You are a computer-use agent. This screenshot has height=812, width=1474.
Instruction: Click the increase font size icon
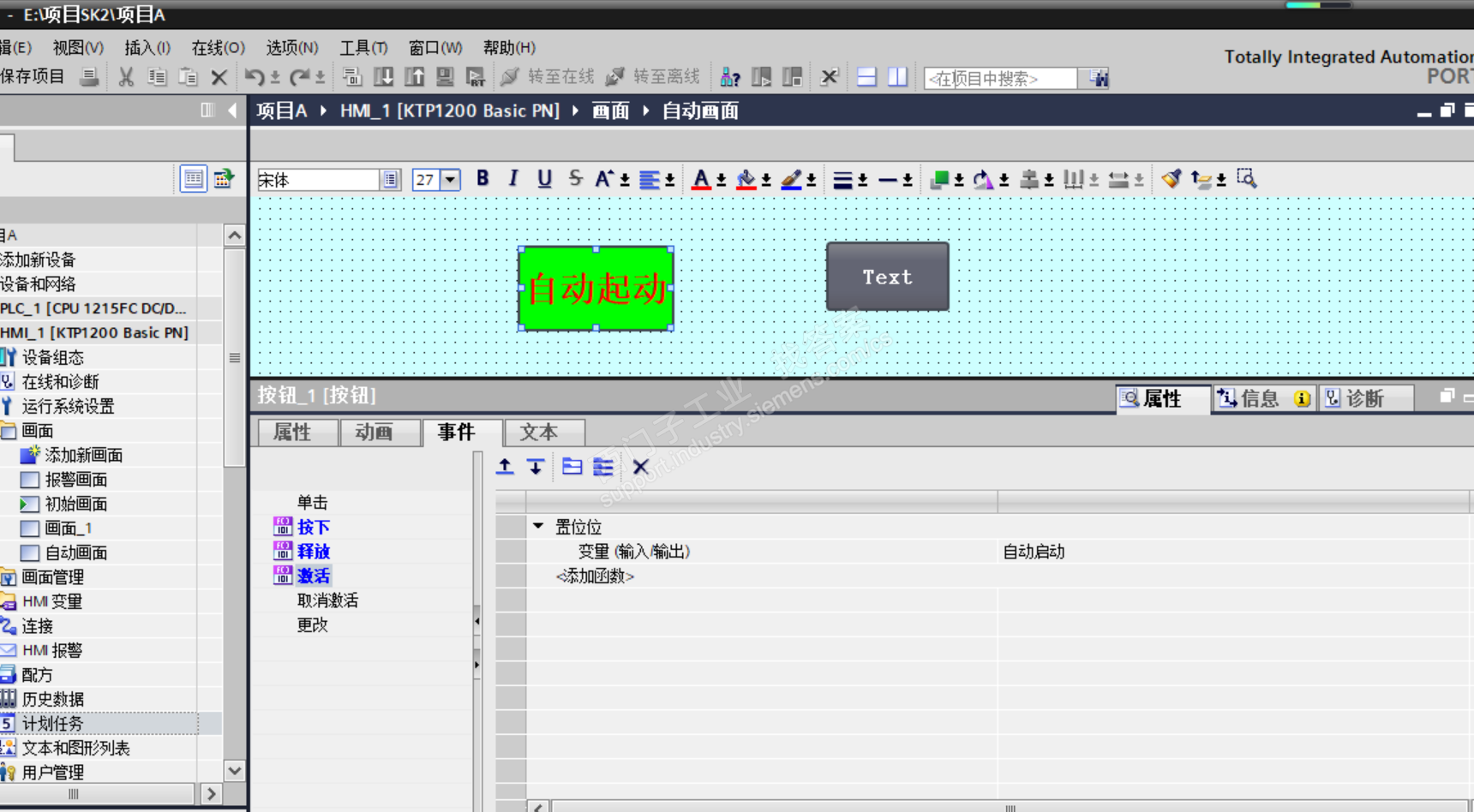604,178
